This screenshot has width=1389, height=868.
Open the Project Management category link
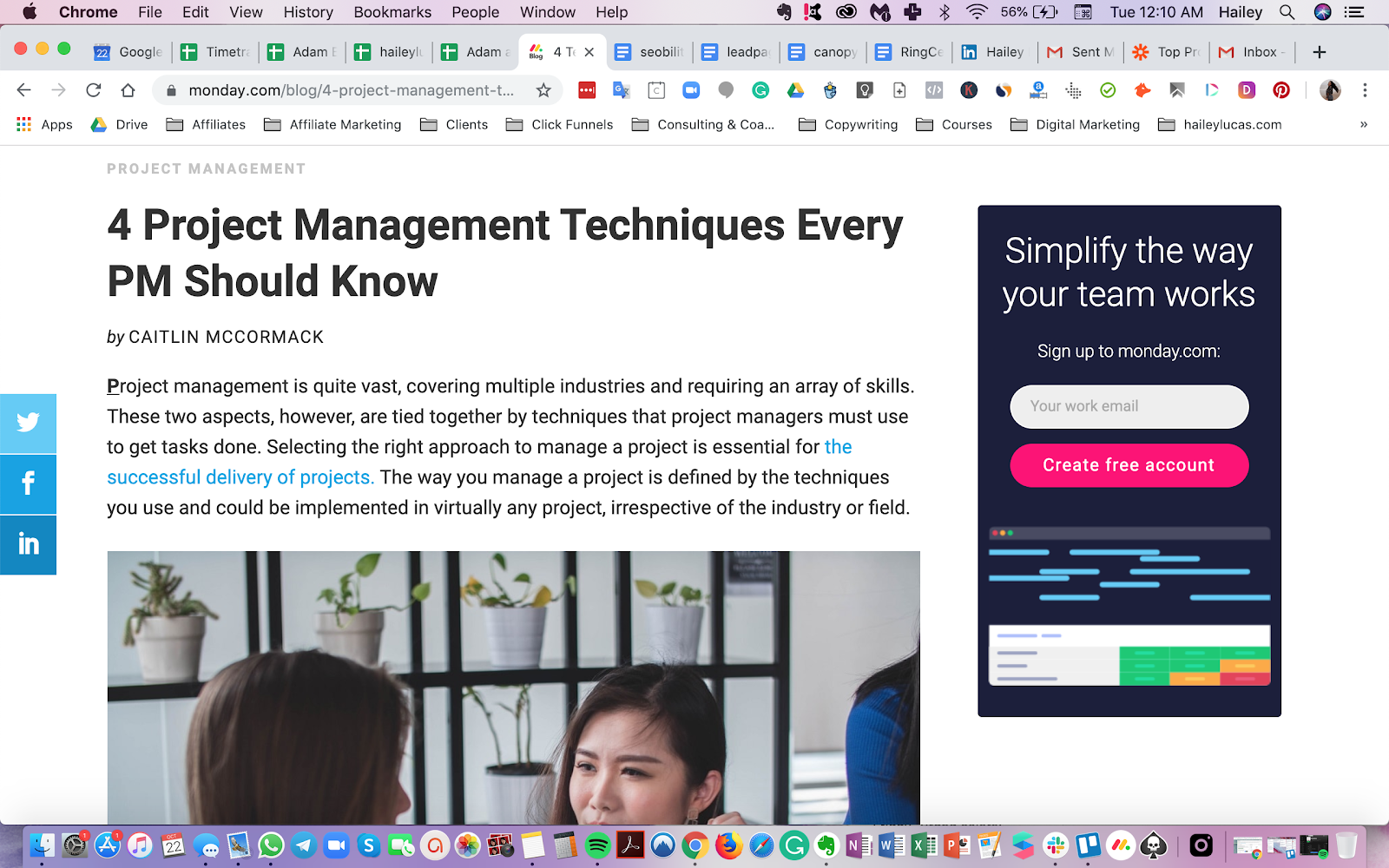[x=207, y=168]
